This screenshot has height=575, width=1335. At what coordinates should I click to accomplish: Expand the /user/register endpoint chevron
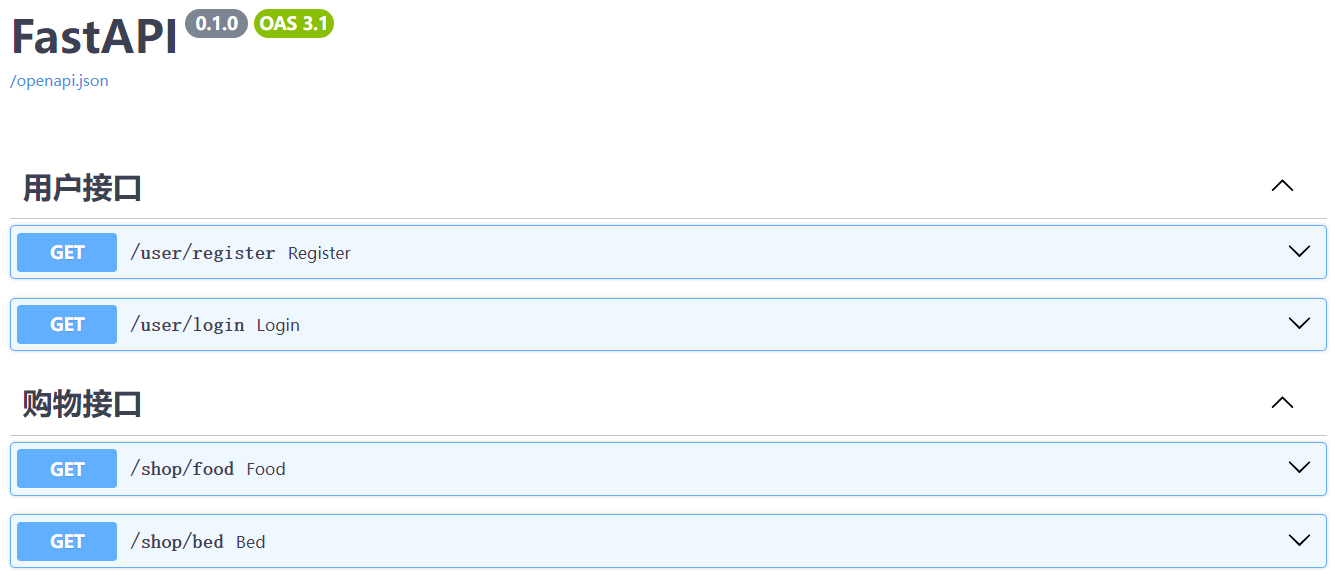(x=1299, y=251)
